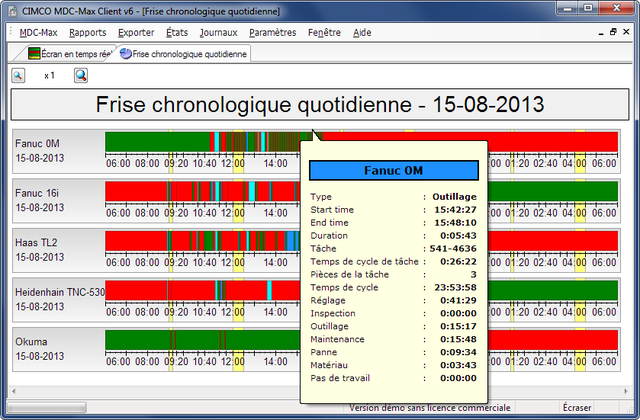640x420 pixels.
Task: Click the Heidenhain TNC-530 machine label
Action: [x=60, y=292]
